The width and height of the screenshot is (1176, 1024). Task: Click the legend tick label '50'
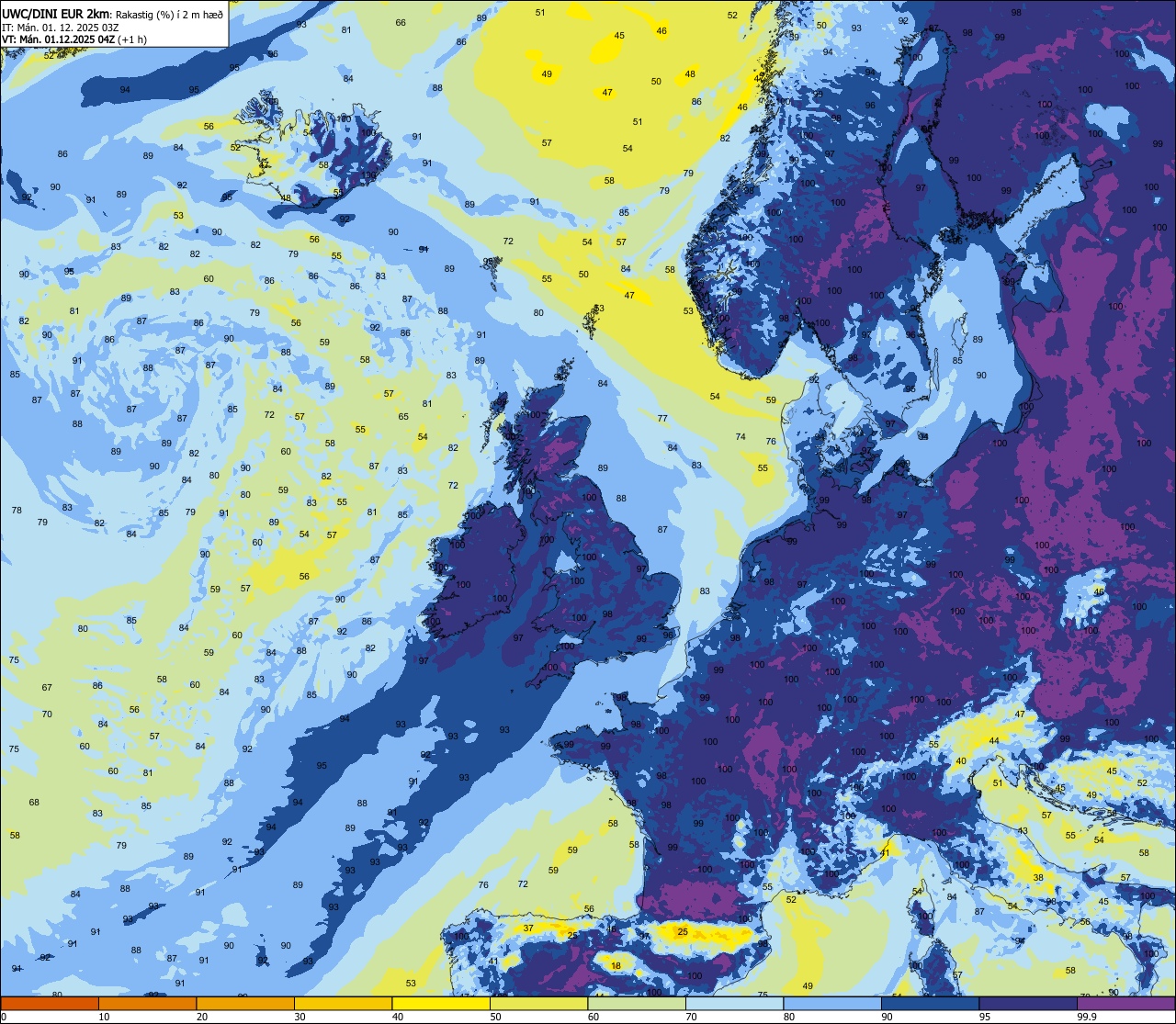(495, 1017)
